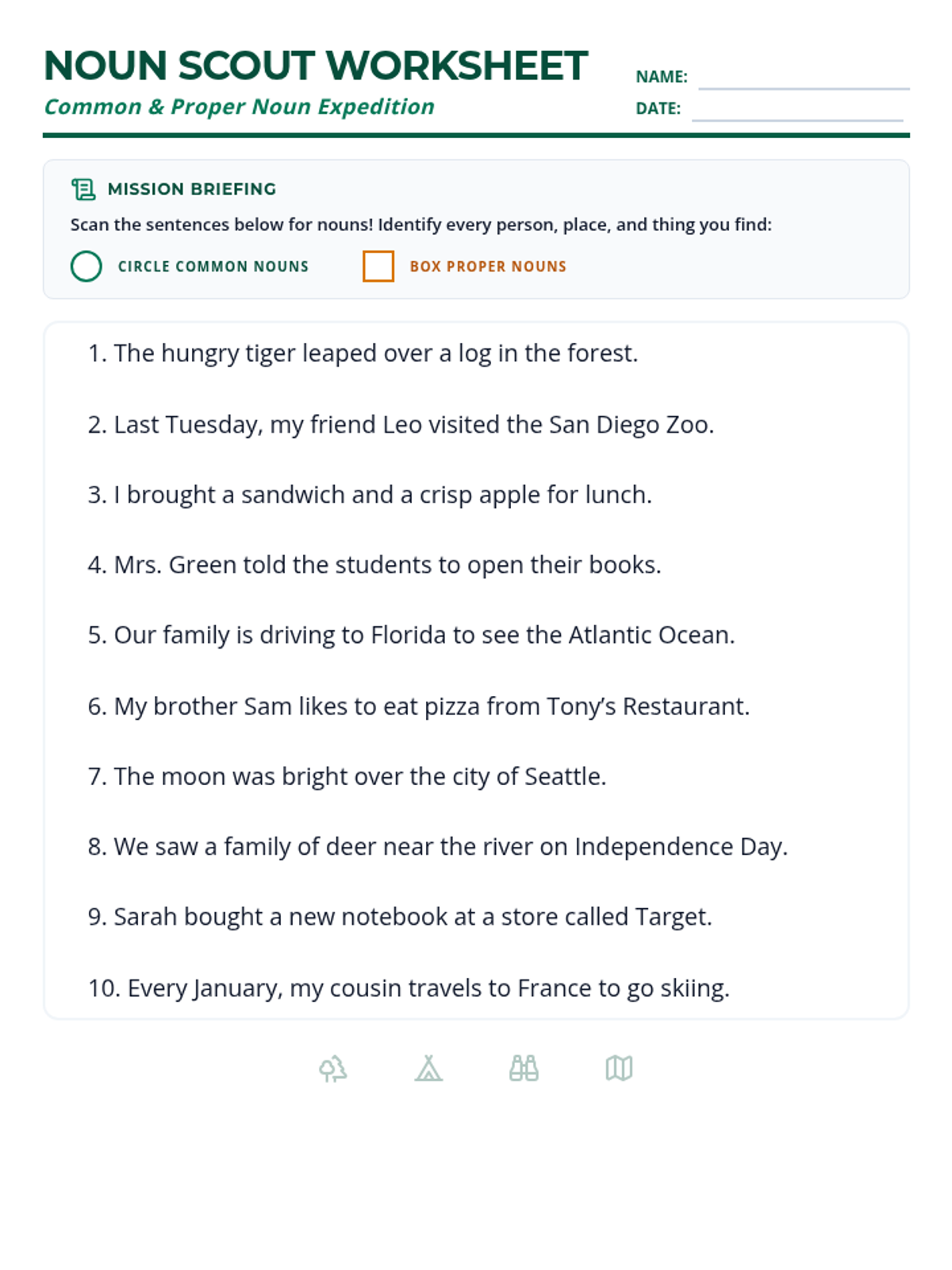952x1270 pixels.
Task: Click the green circle common nouns symbol
Action: pos(86,267)
